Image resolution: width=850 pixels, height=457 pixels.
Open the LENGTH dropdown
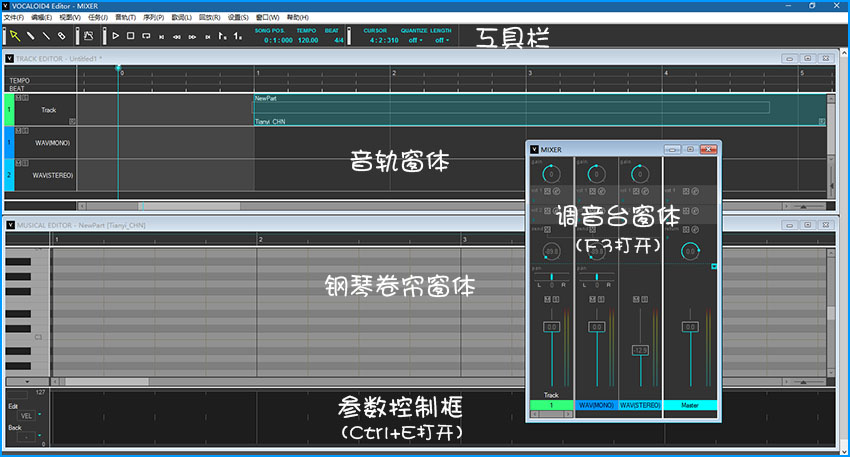441,41
